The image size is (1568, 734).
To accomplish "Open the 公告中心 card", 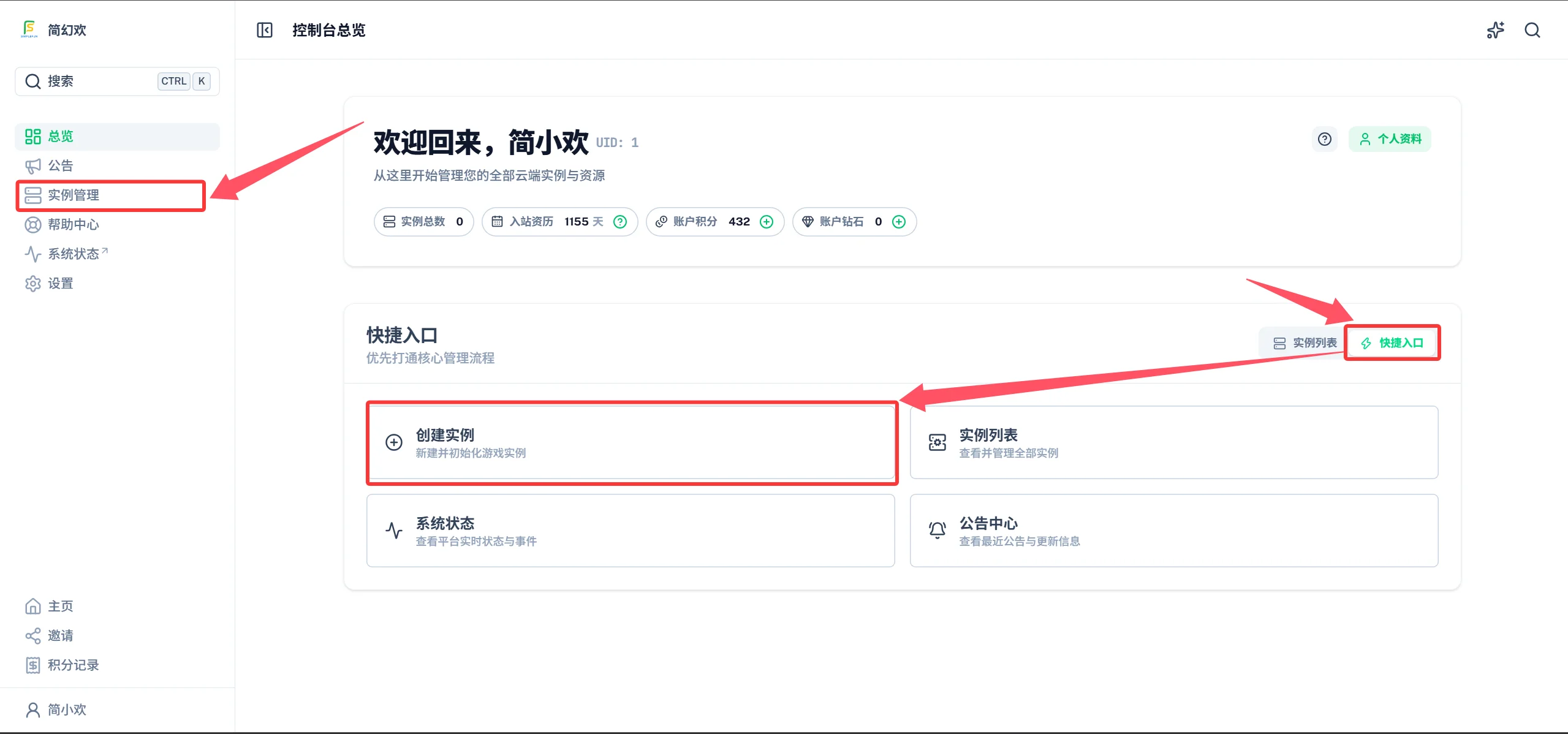I will (1174, 531).
